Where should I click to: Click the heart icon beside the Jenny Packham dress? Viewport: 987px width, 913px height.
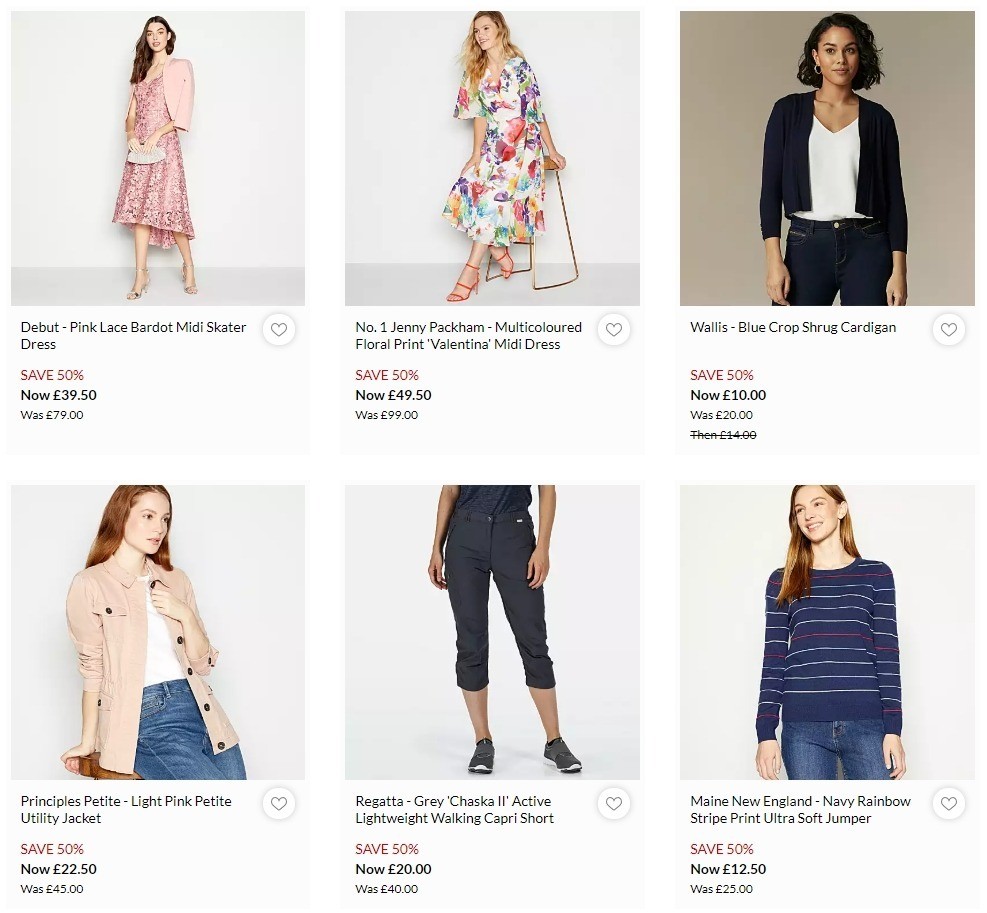(614, 330)
